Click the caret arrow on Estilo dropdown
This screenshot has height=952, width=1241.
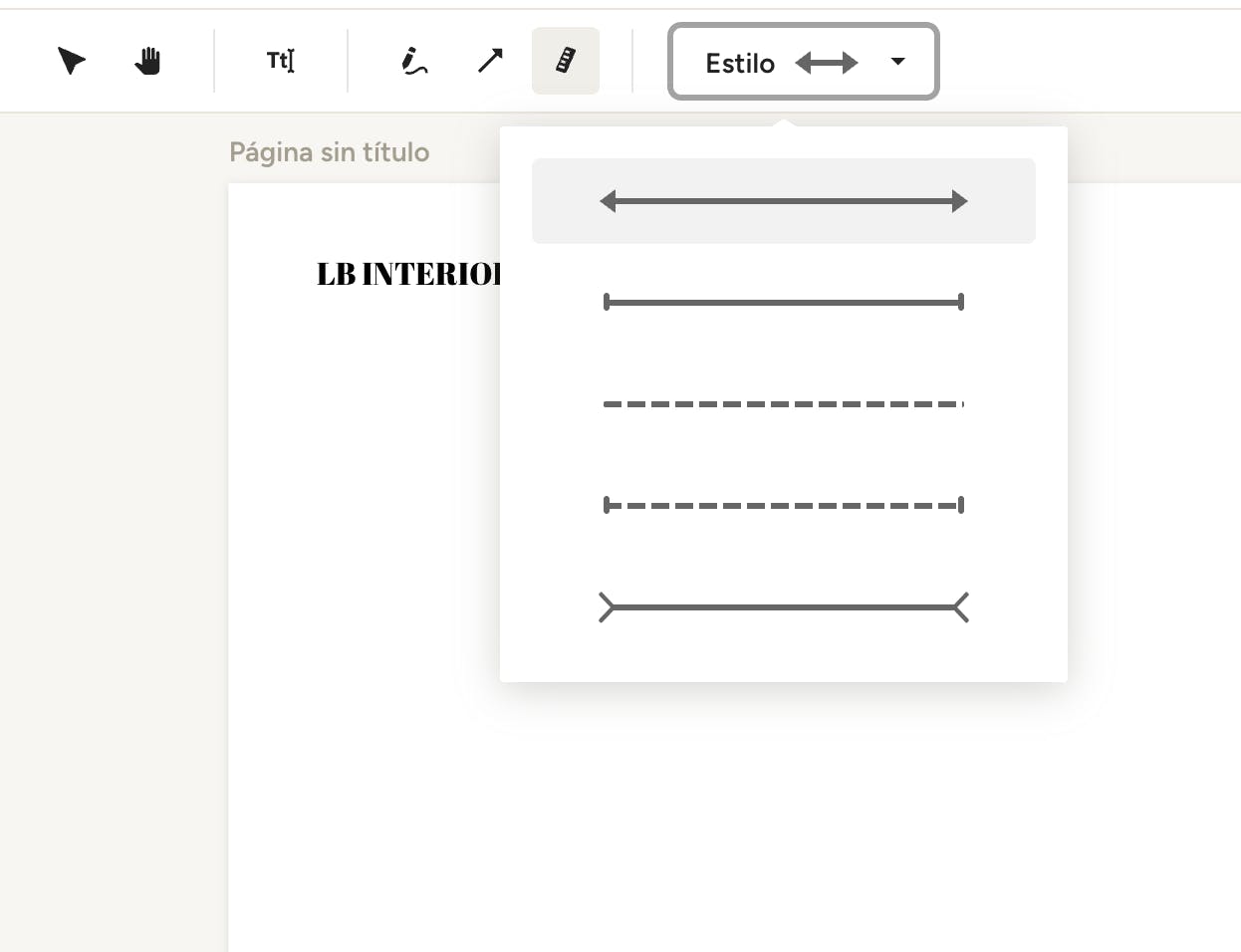(x=897, y=62)
